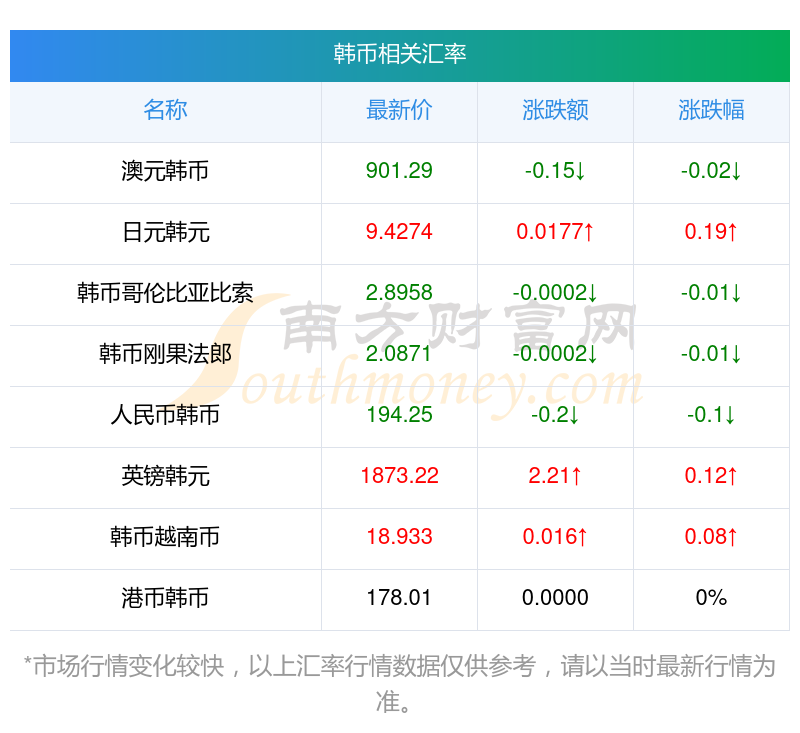
Task: Click the table title 韩币相关汇率
Action: pyautogui.click(x=399, y=54)
